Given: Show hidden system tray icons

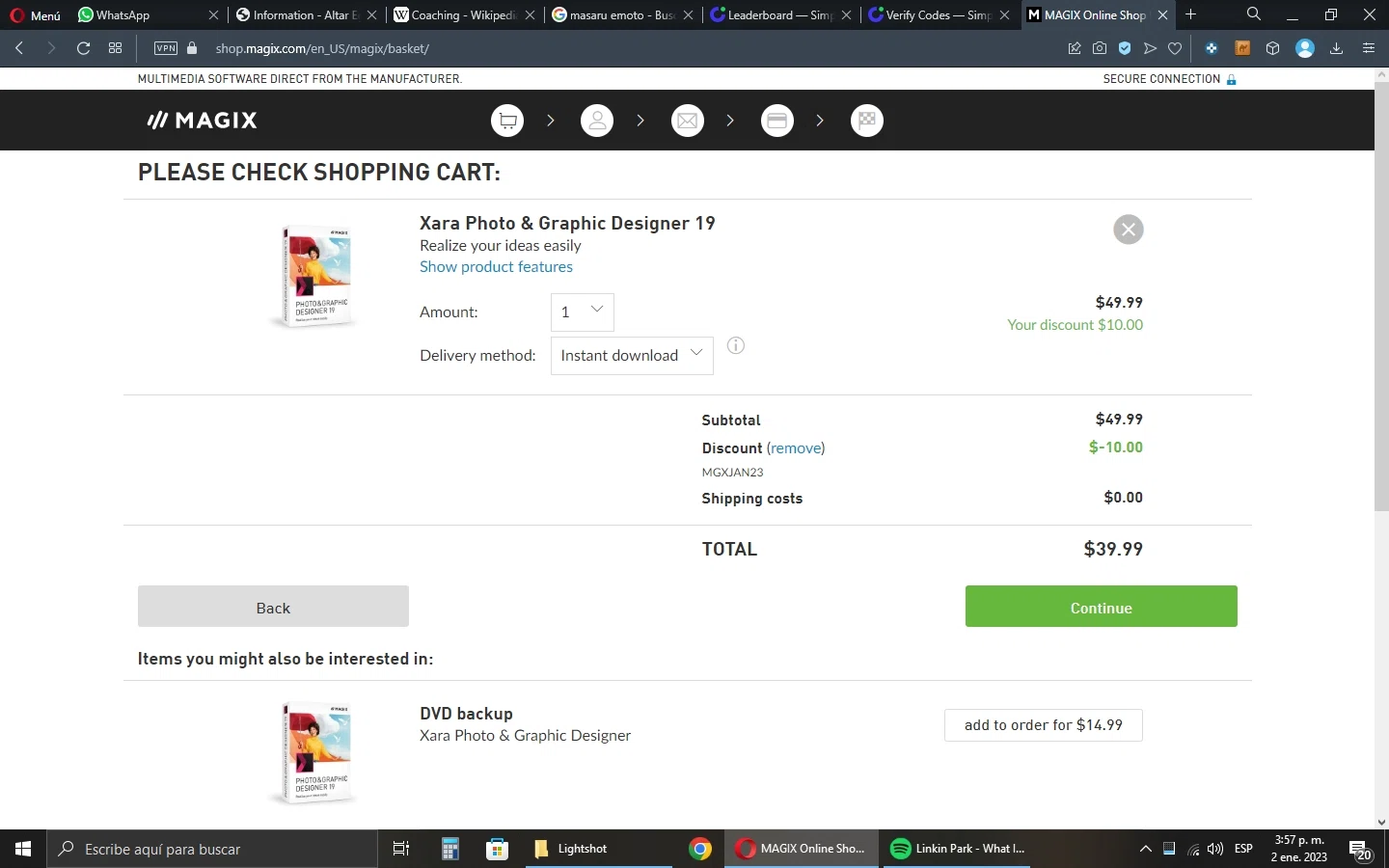Looking at the screenshot, I should click(1146, 849).
